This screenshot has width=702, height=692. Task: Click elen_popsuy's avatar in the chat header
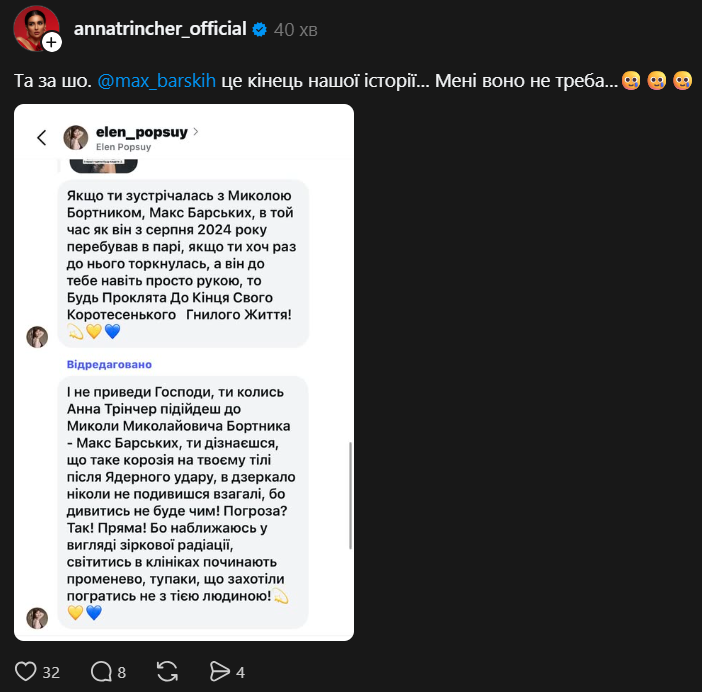point(76,138)
